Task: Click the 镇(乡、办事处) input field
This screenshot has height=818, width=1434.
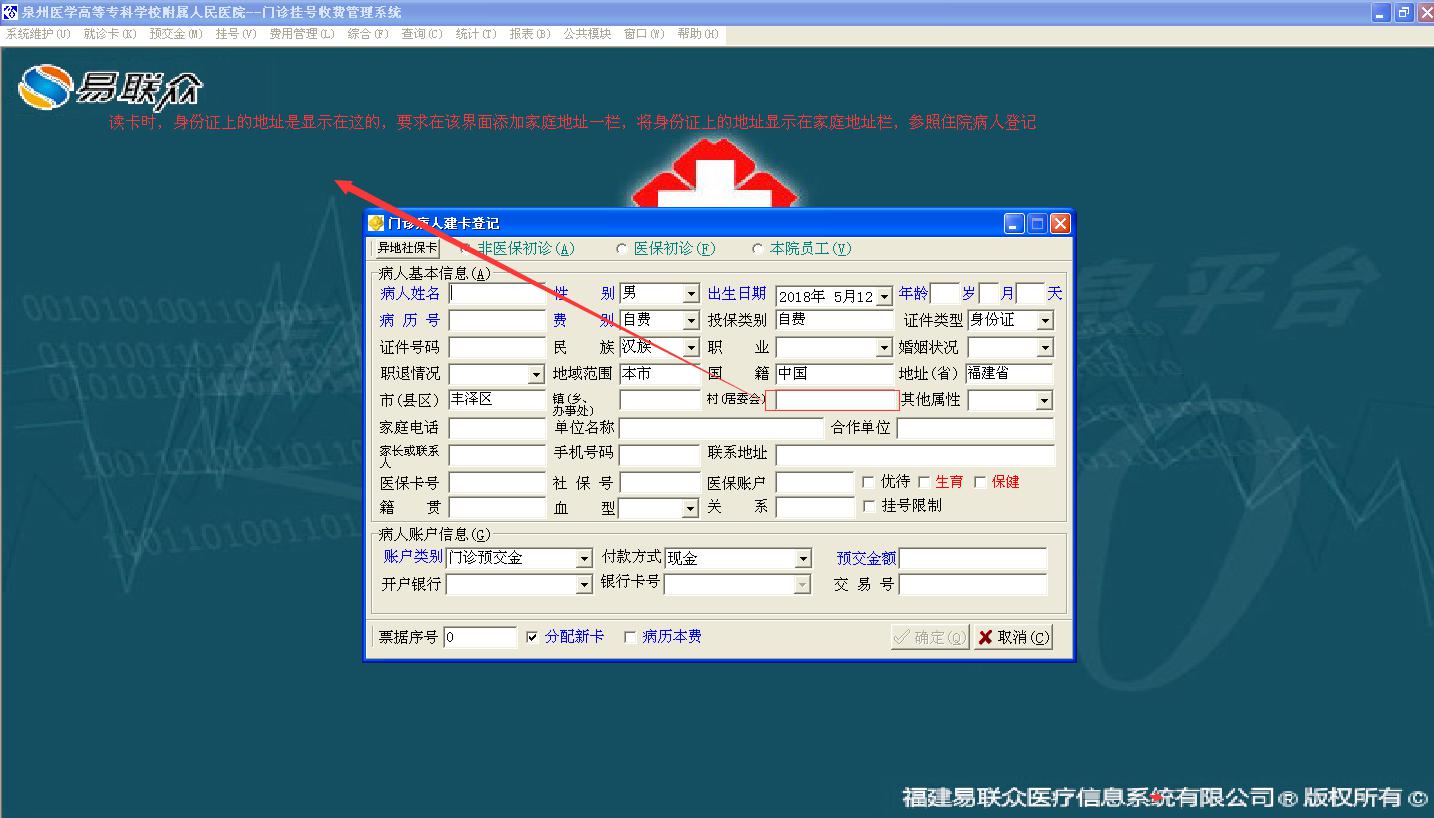Action: pyautogui.click(x=659, y=400)
